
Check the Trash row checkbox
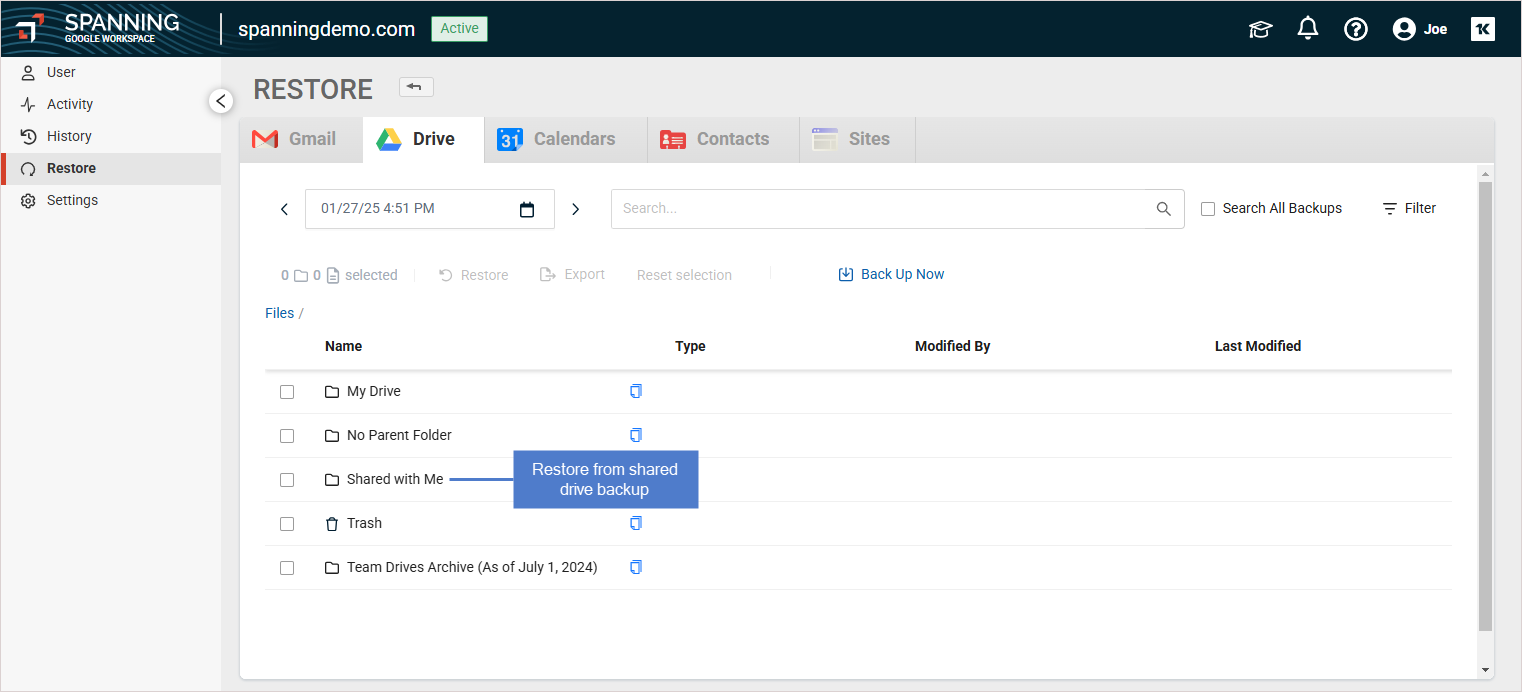point(287,524)
